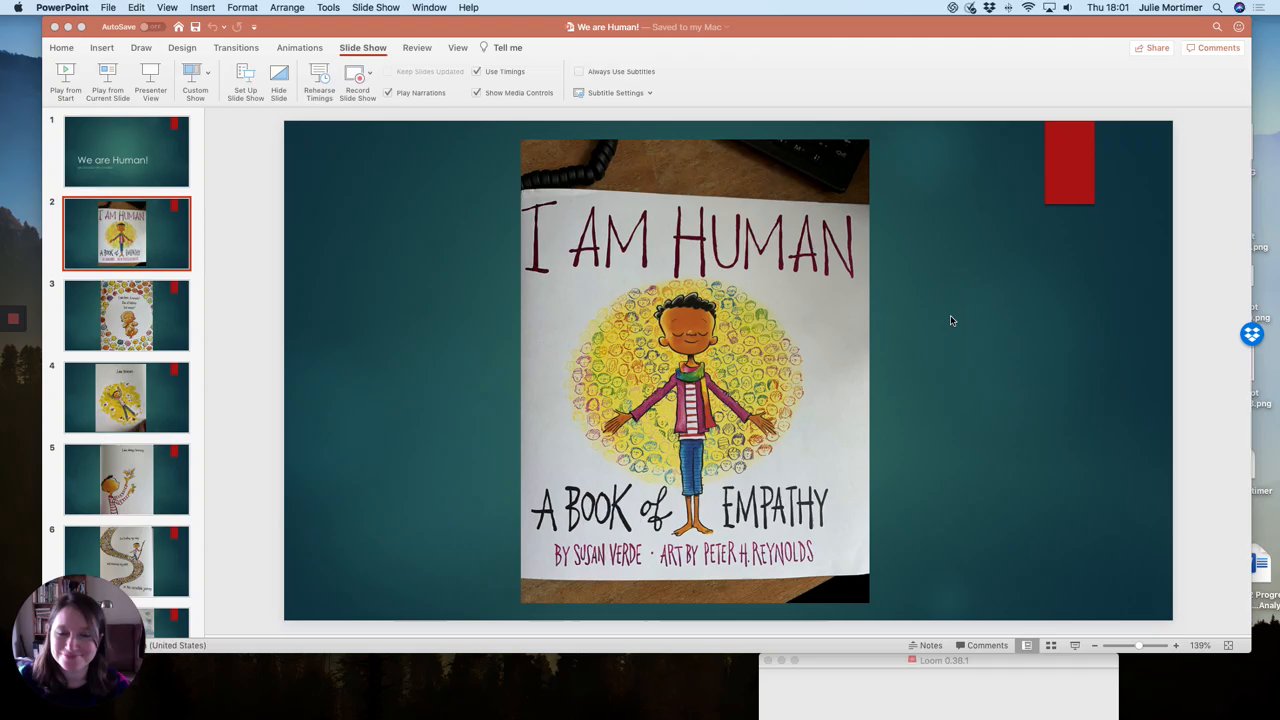Select the red rectangle on slide
Viewport: 1280px width, 720px height.
[x=1069, y=162]
